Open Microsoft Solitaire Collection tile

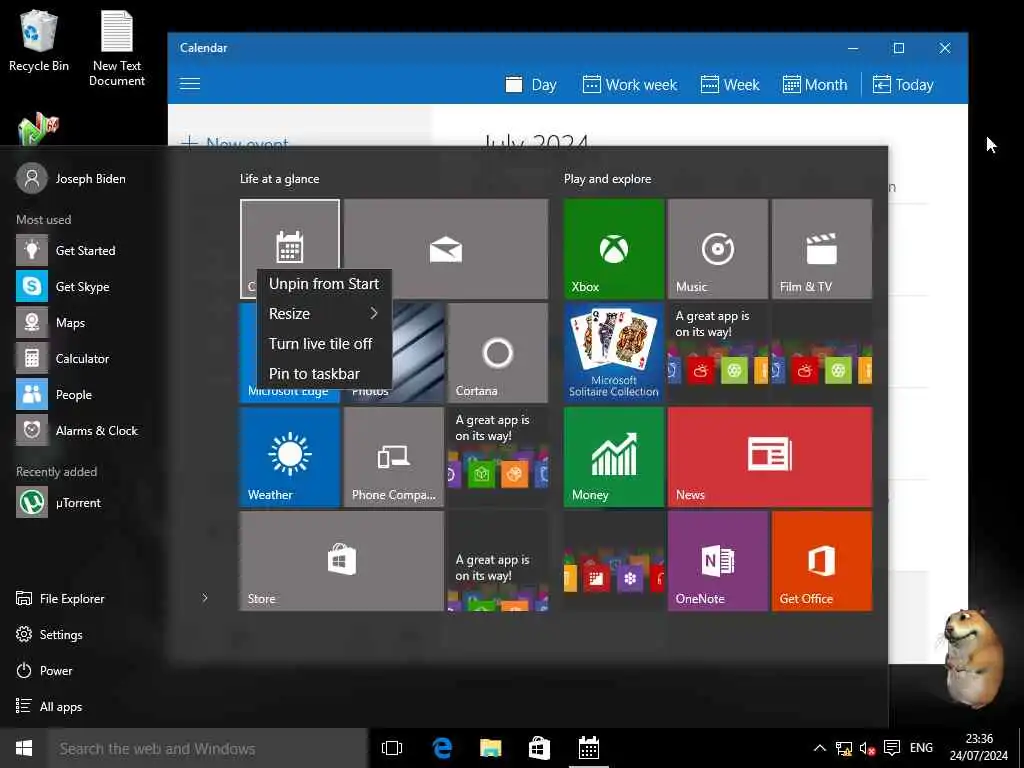coord(614,353)
